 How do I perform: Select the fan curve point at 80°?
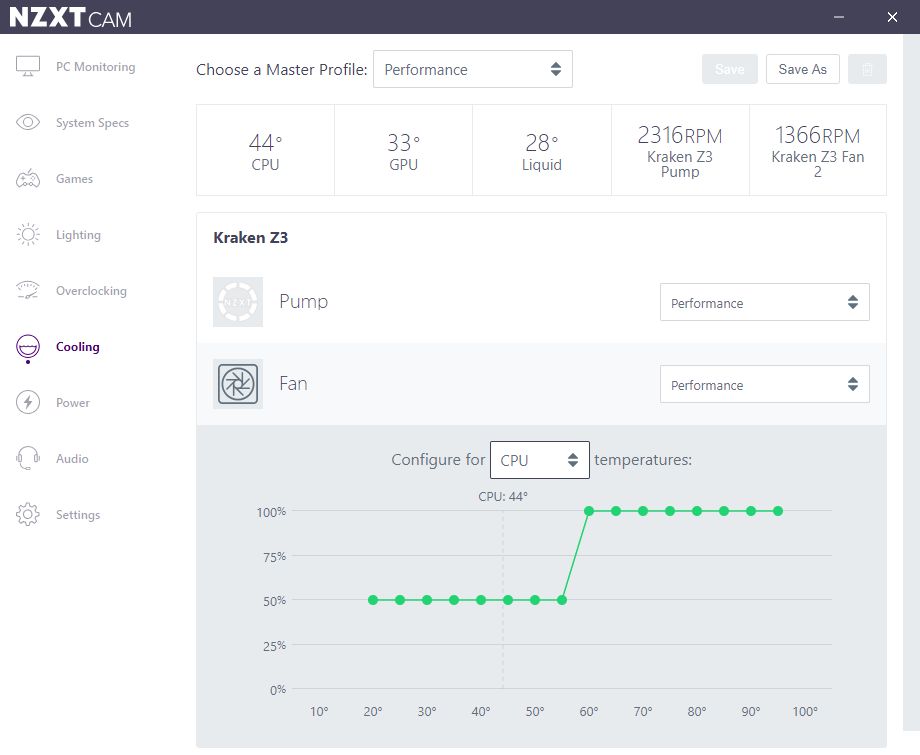click(696, 511)
